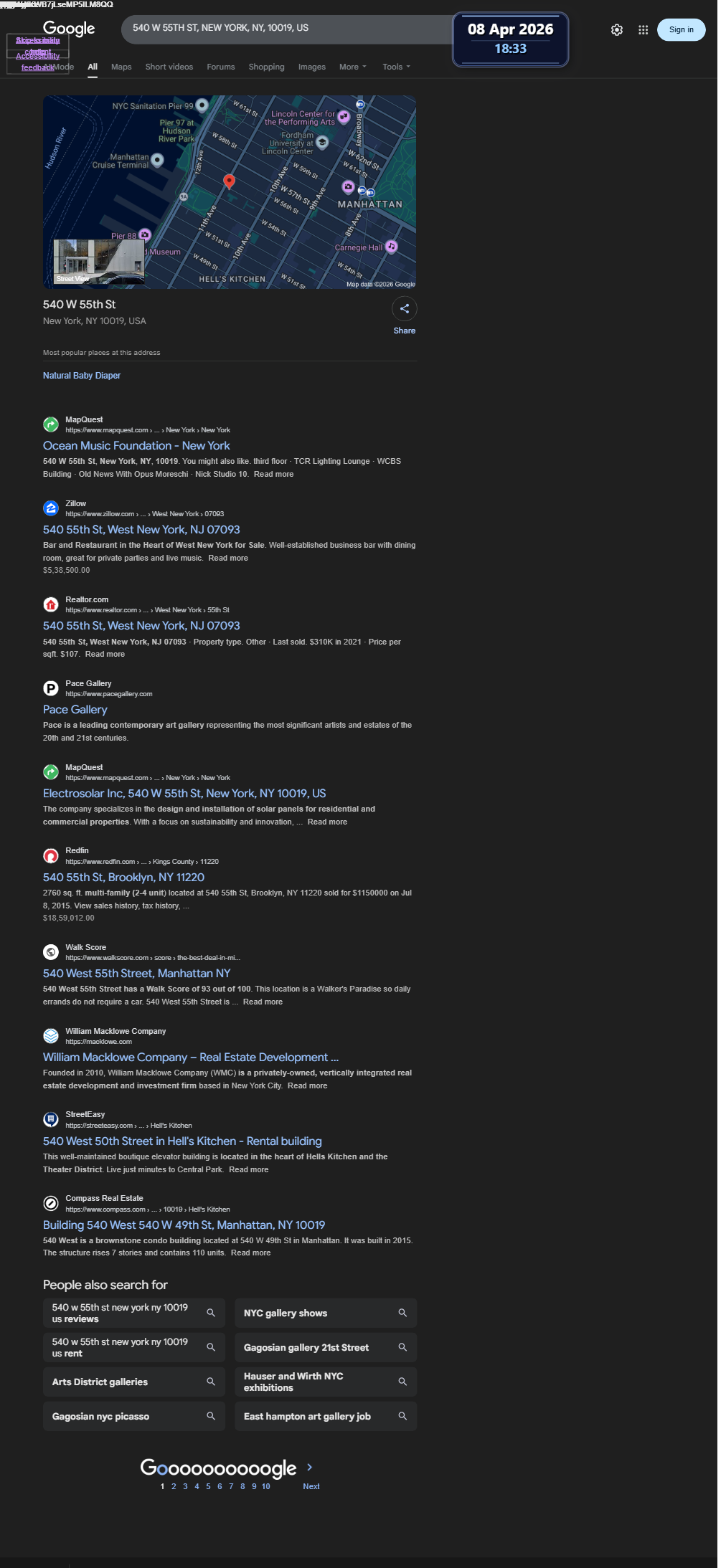This screenshot has width=726, height=1568.
Task: Click the Share icon under the map
Action: click(x=405, y=309)
